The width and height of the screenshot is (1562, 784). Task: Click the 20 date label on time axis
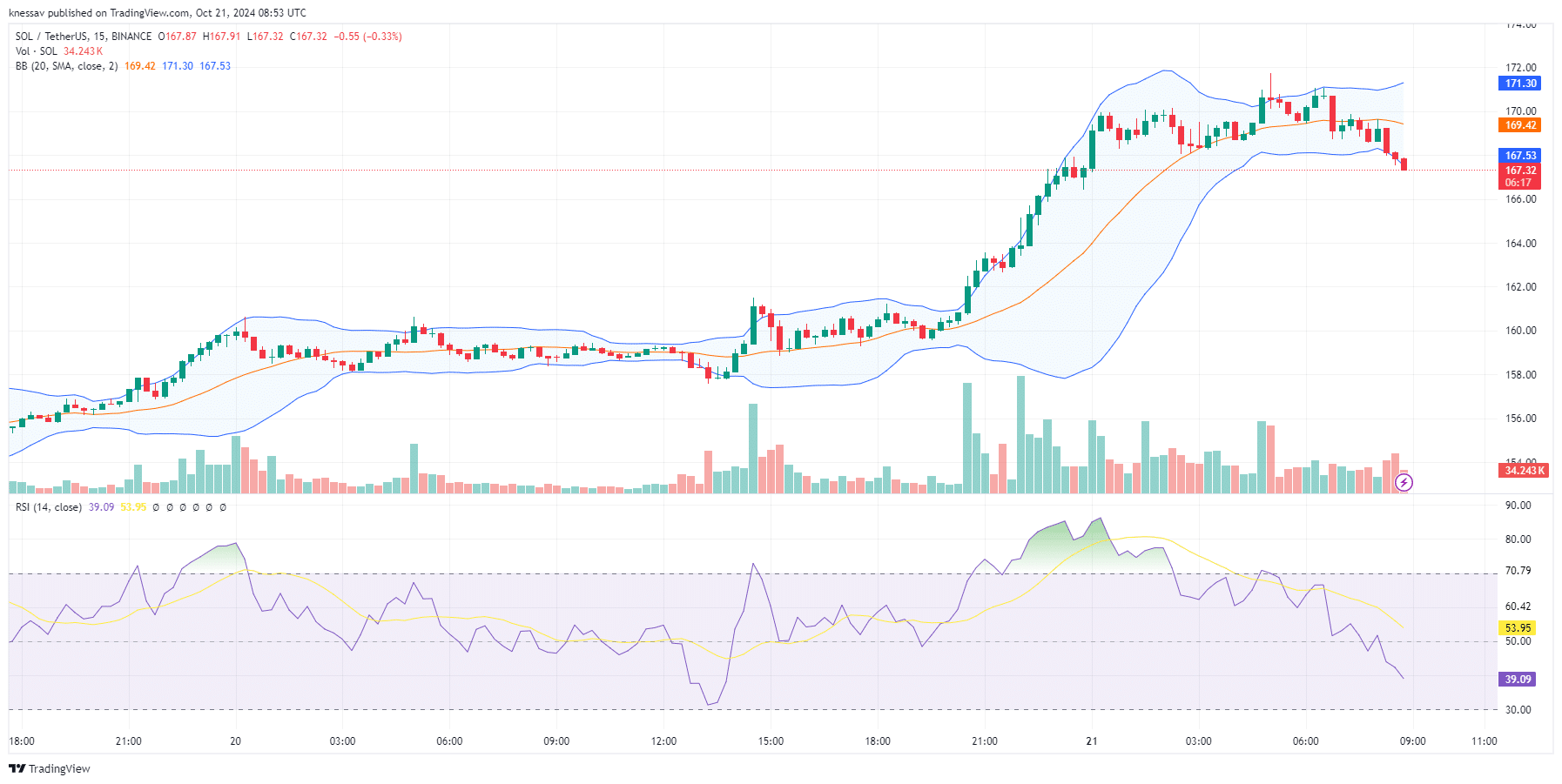click(235, 741)
